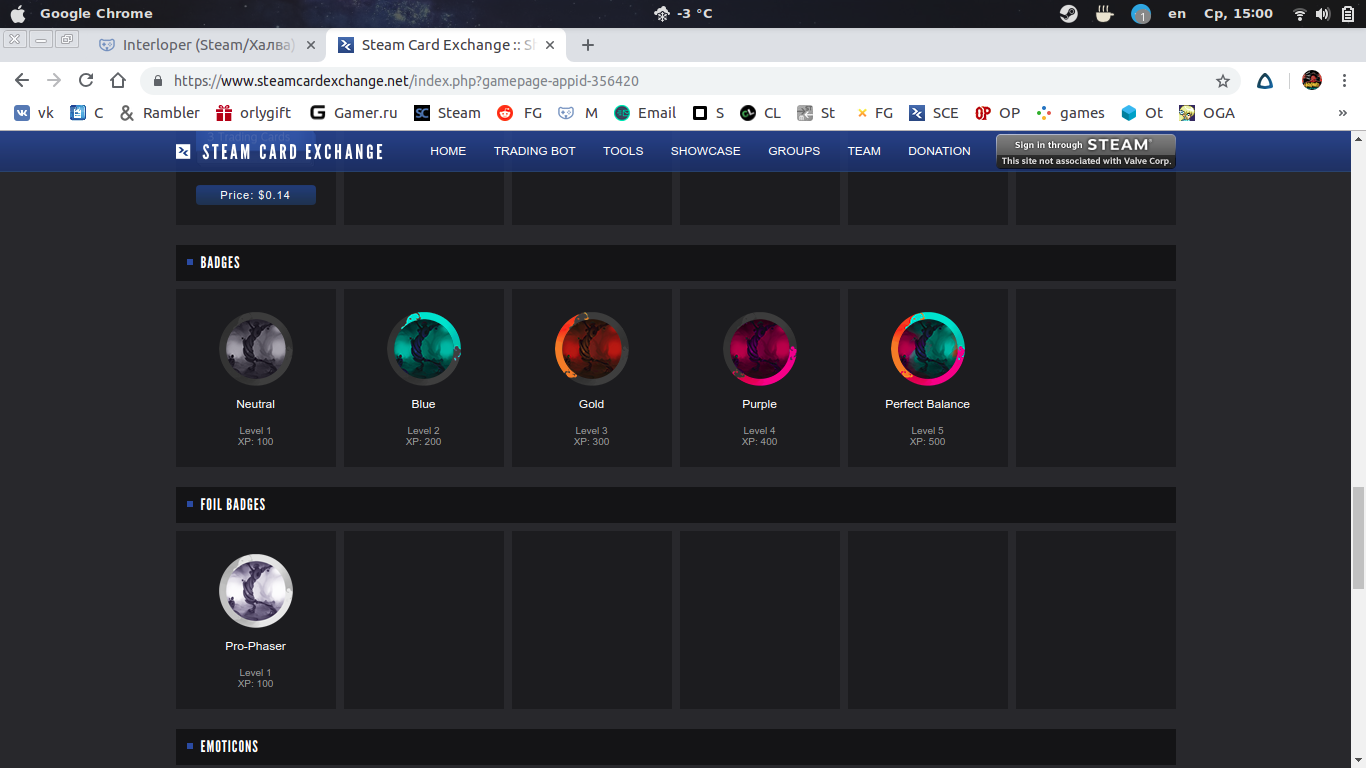Open the GROUPS menu item
The width and height of the screenshot is (1366, 768).
point(794,151)
